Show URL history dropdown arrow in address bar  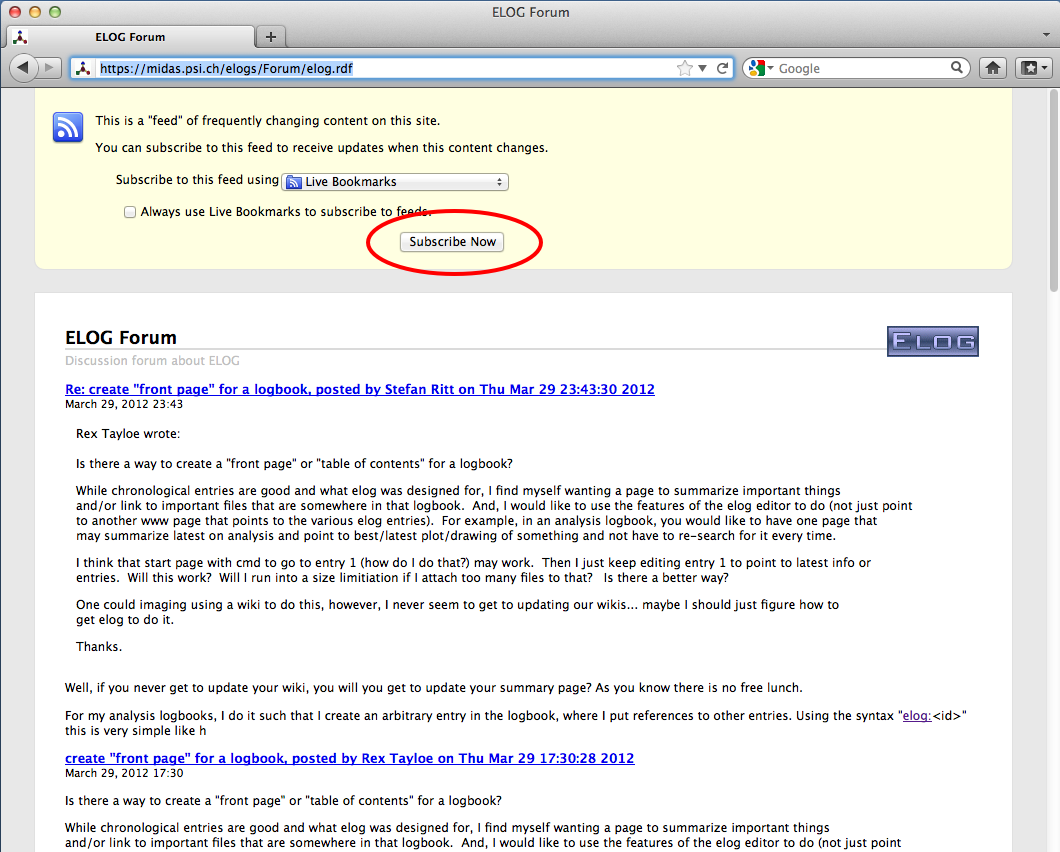pos(703,68)
